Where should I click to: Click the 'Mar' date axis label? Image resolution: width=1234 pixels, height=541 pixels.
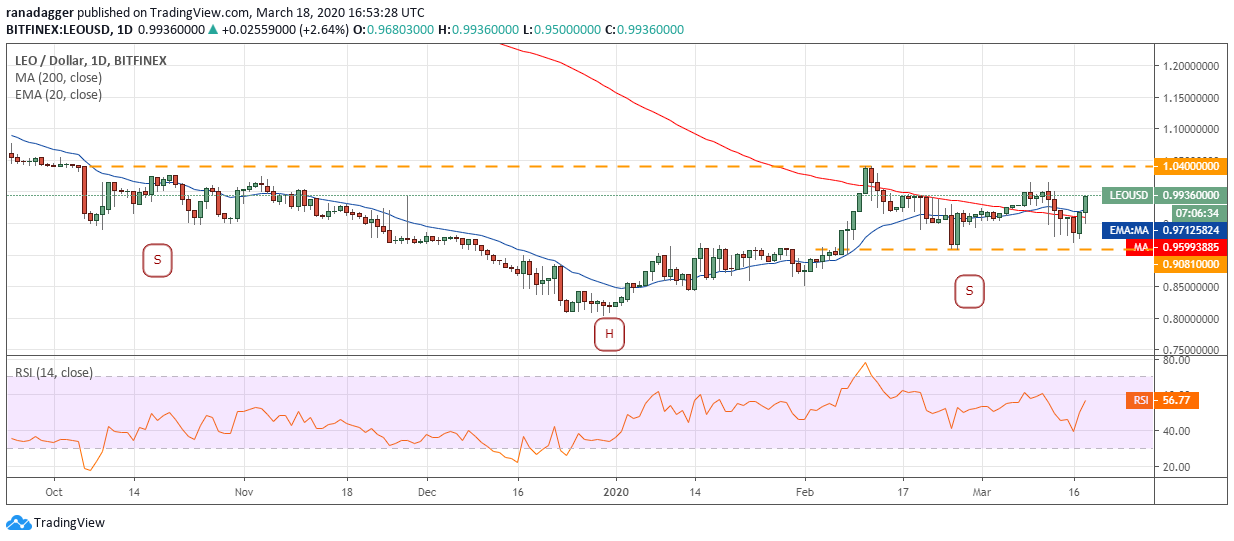click(x=980, y=492)
